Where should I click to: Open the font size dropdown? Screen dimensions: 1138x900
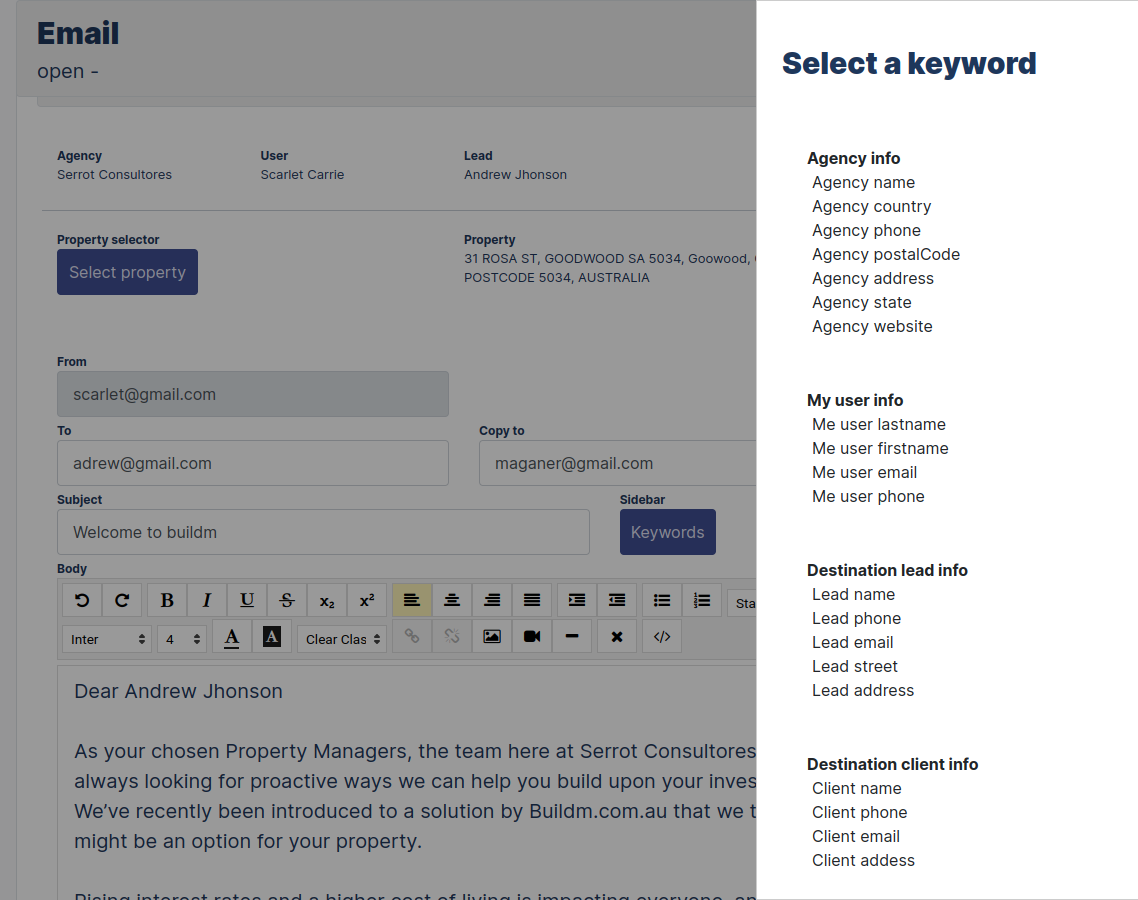click(182, 636)
